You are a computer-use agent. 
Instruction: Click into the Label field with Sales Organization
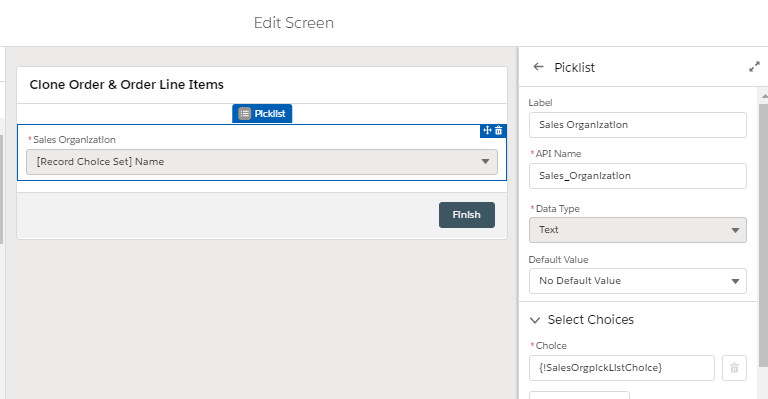(638, 125)
